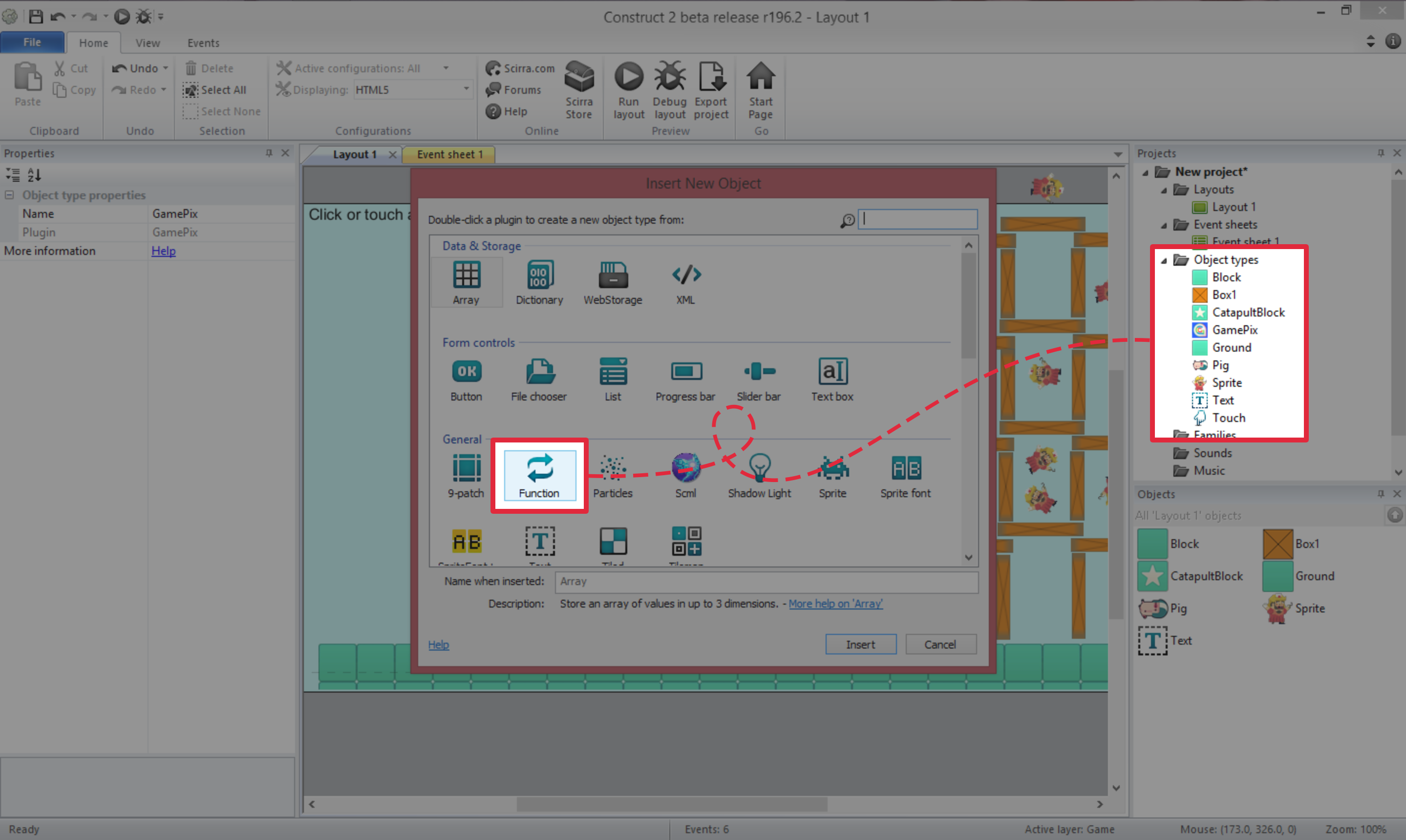Viewport: 1406px width, 840px height.
Task: Open the Help link in Properties panel
Action: (x=164, y=251)
